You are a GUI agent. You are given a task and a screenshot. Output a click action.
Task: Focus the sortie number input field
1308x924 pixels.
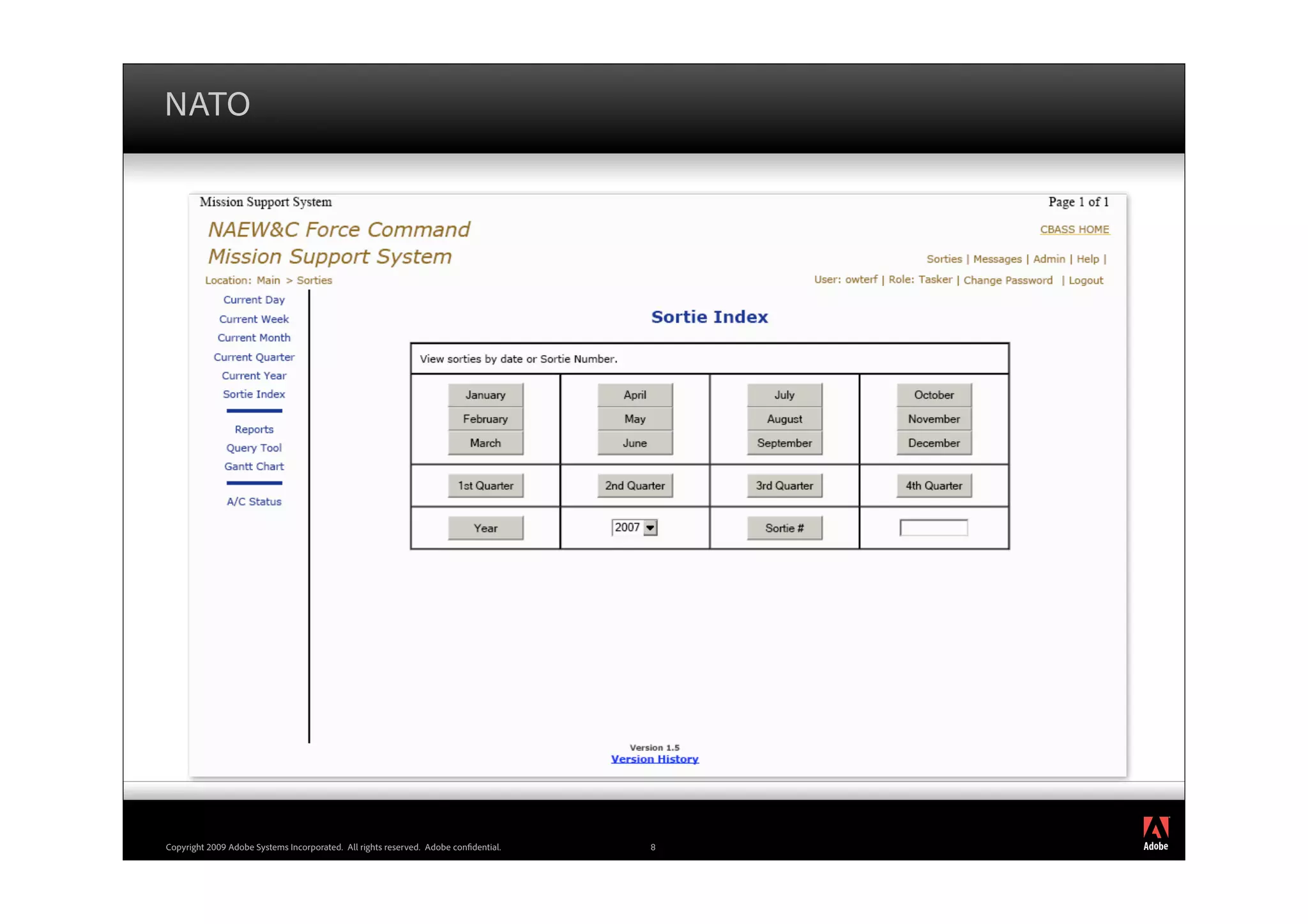pos(934,527)
